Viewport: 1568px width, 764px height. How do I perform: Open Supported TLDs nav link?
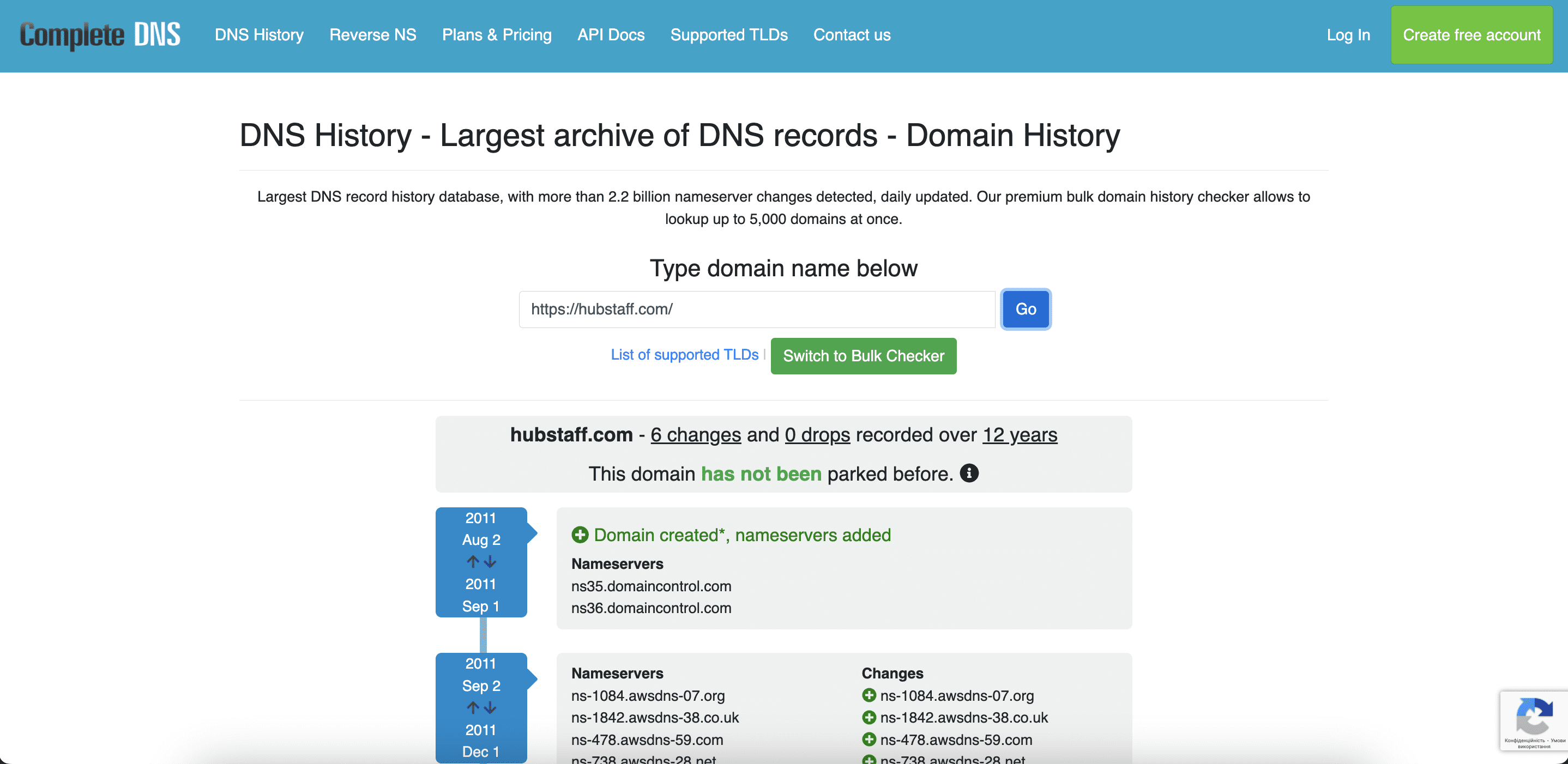[x=728, y=35]
